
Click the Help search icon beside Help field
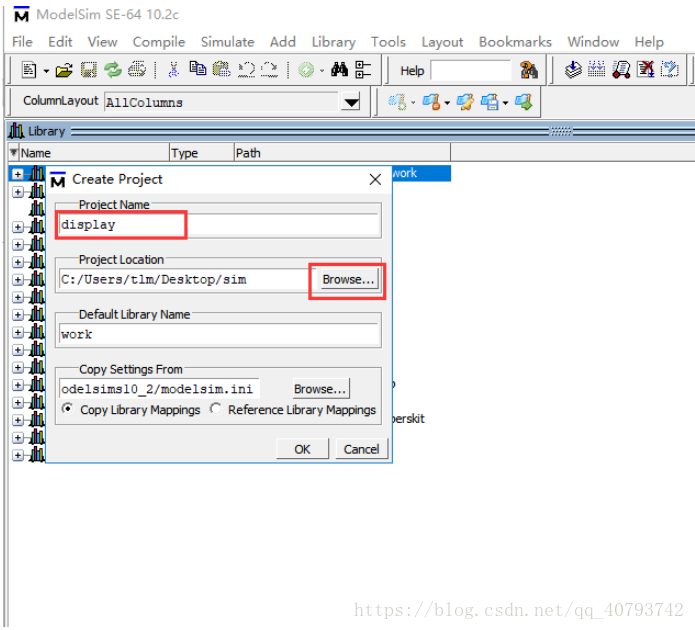(x=529, y=70)
